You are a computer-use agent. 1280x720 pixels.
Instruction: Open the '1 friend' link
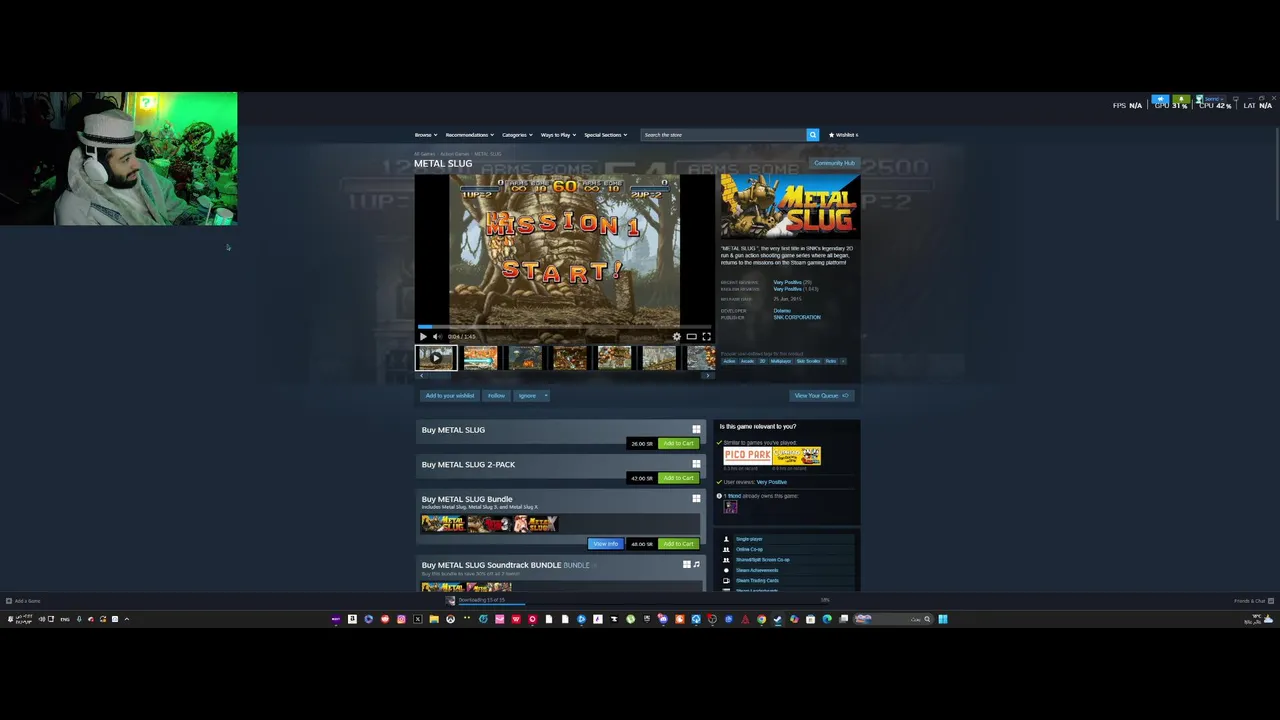(732, 496)
